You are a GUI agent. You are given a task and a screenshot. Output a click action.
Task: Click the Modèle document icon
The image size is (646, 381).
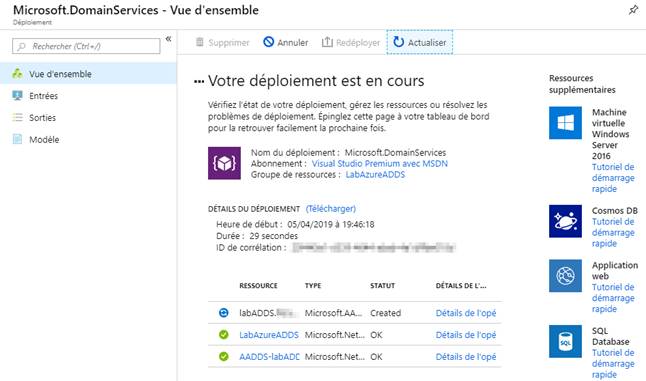17,139
